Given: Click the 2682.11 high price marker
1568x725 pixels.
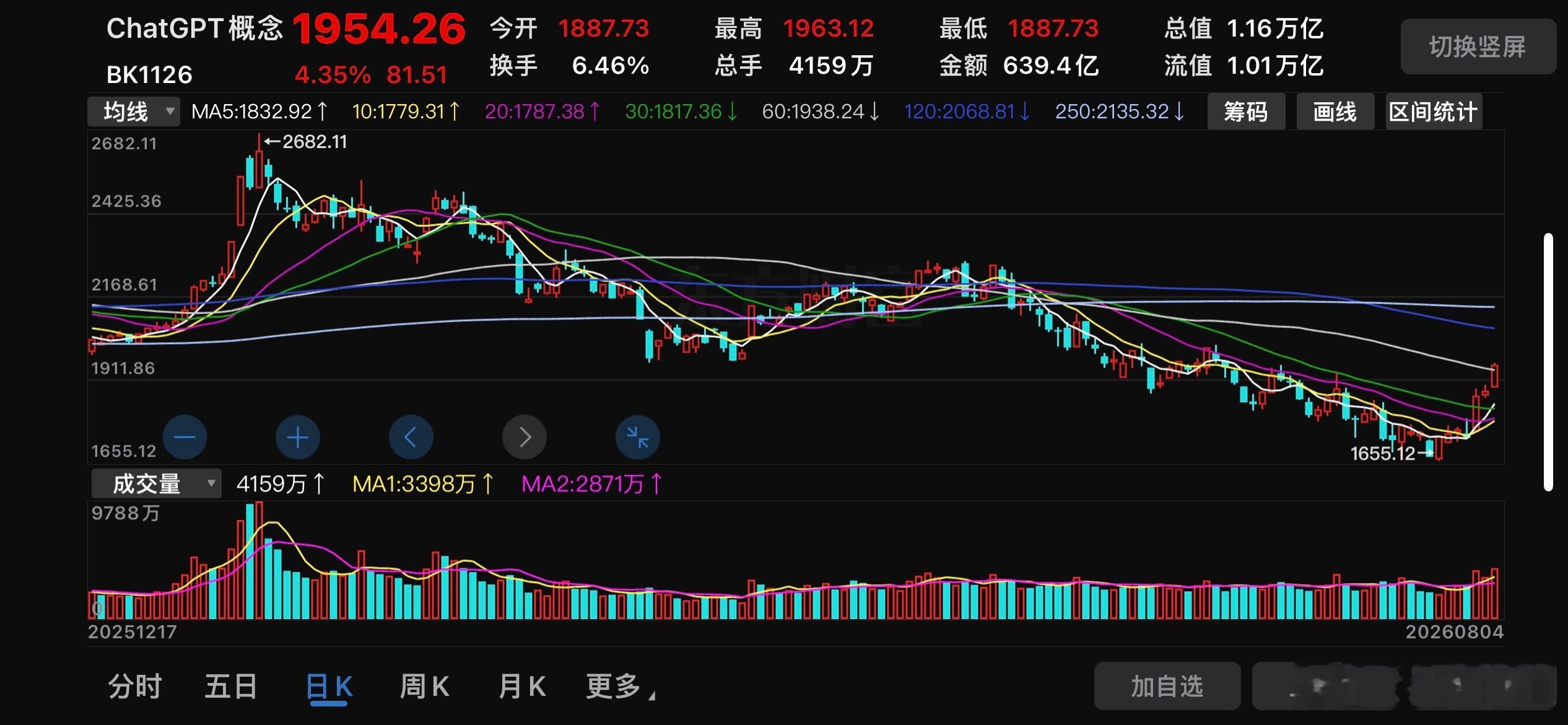Looking at the screenshot, I should pos(306,142).
